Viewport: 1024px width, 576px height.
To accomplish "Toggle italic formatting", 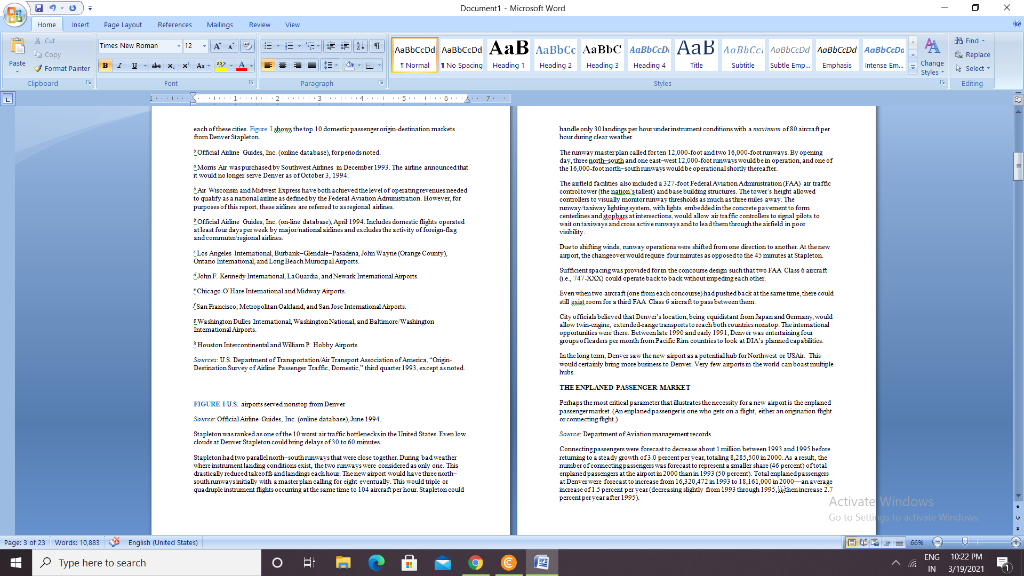I will [x=119, y=65].
